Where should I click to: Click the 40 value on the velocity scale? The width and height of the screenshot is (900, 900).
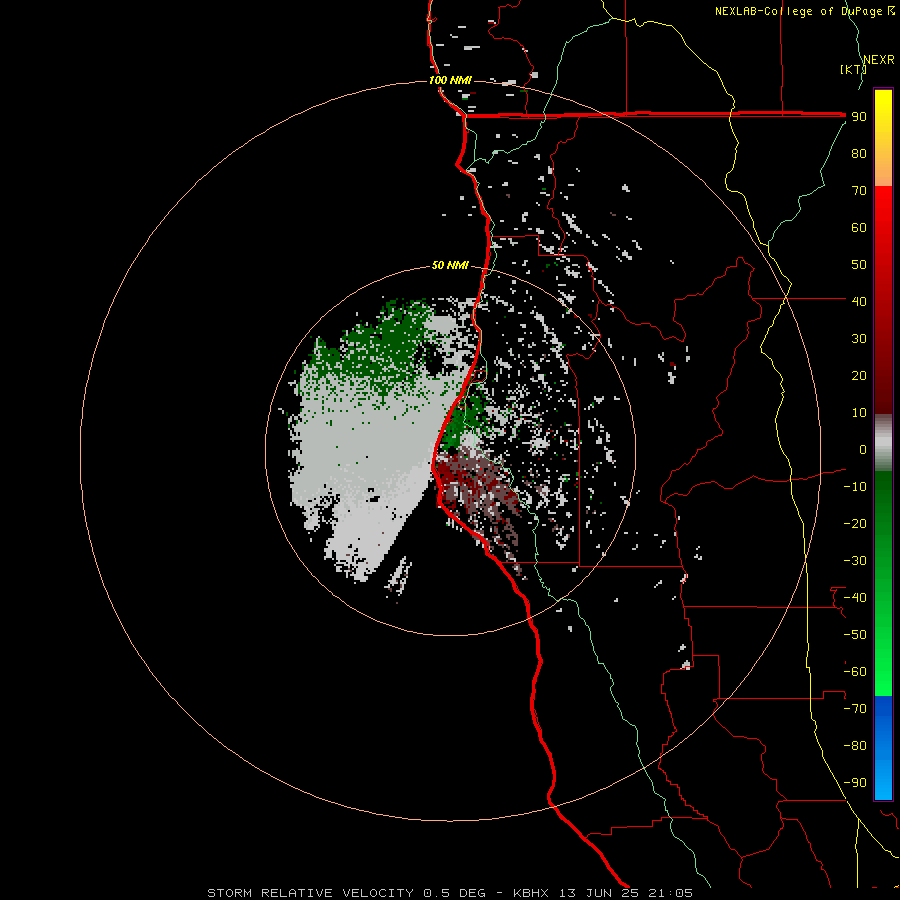(x=859, y=301)
